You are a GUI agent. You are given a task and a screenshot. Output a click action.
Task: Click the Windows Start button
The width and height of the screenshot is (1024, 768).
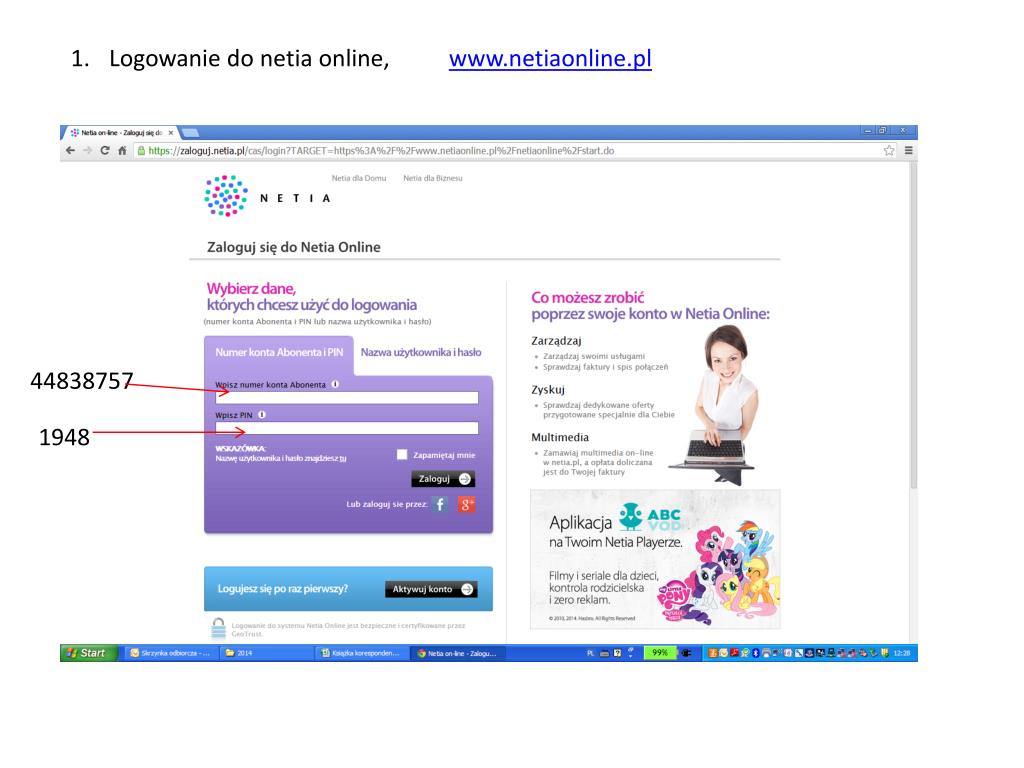click(x=89, y=653)
